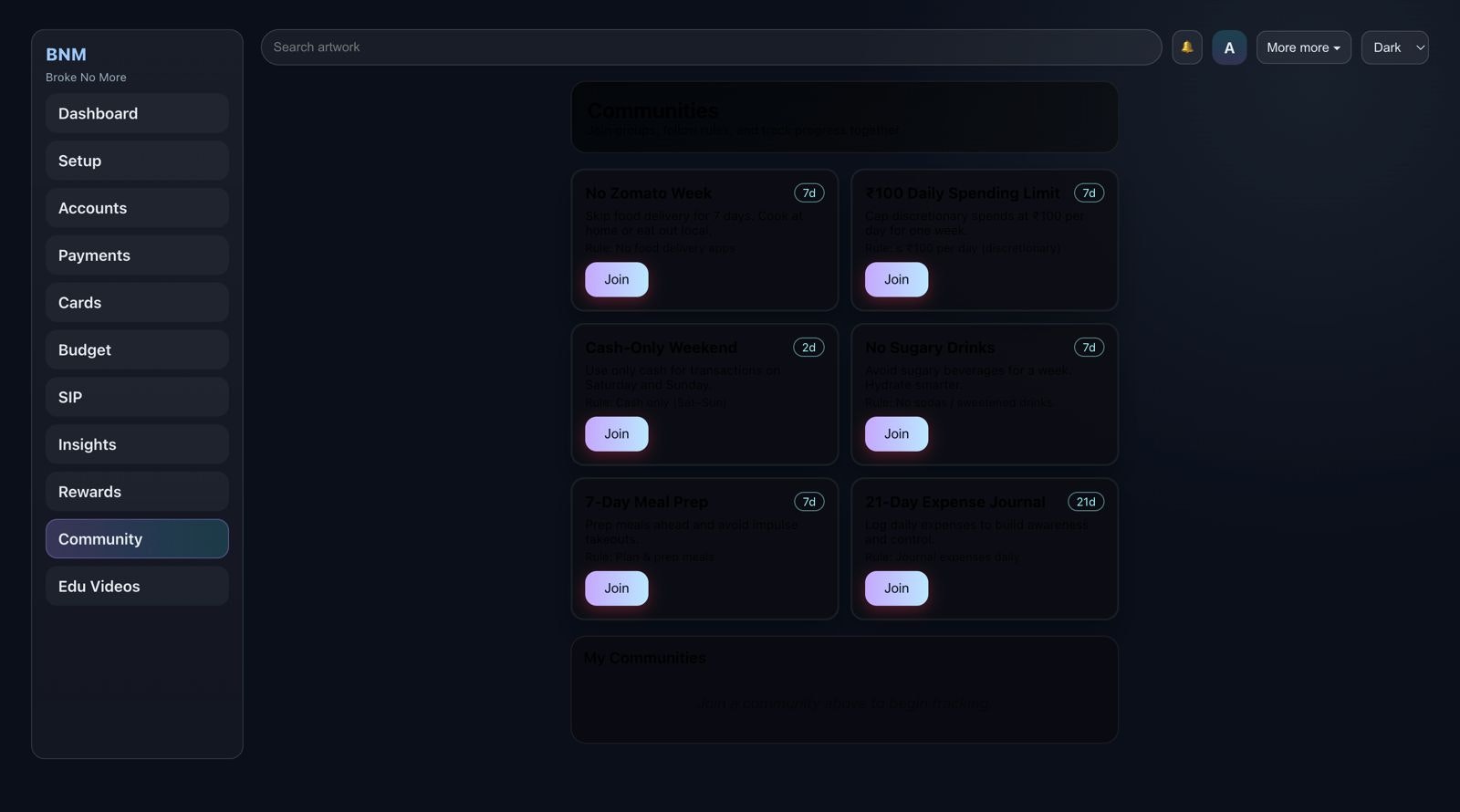Open Insights in the sidebar
The height and width of the screenshot is (812, 1460).
click(x=137, y=444)
